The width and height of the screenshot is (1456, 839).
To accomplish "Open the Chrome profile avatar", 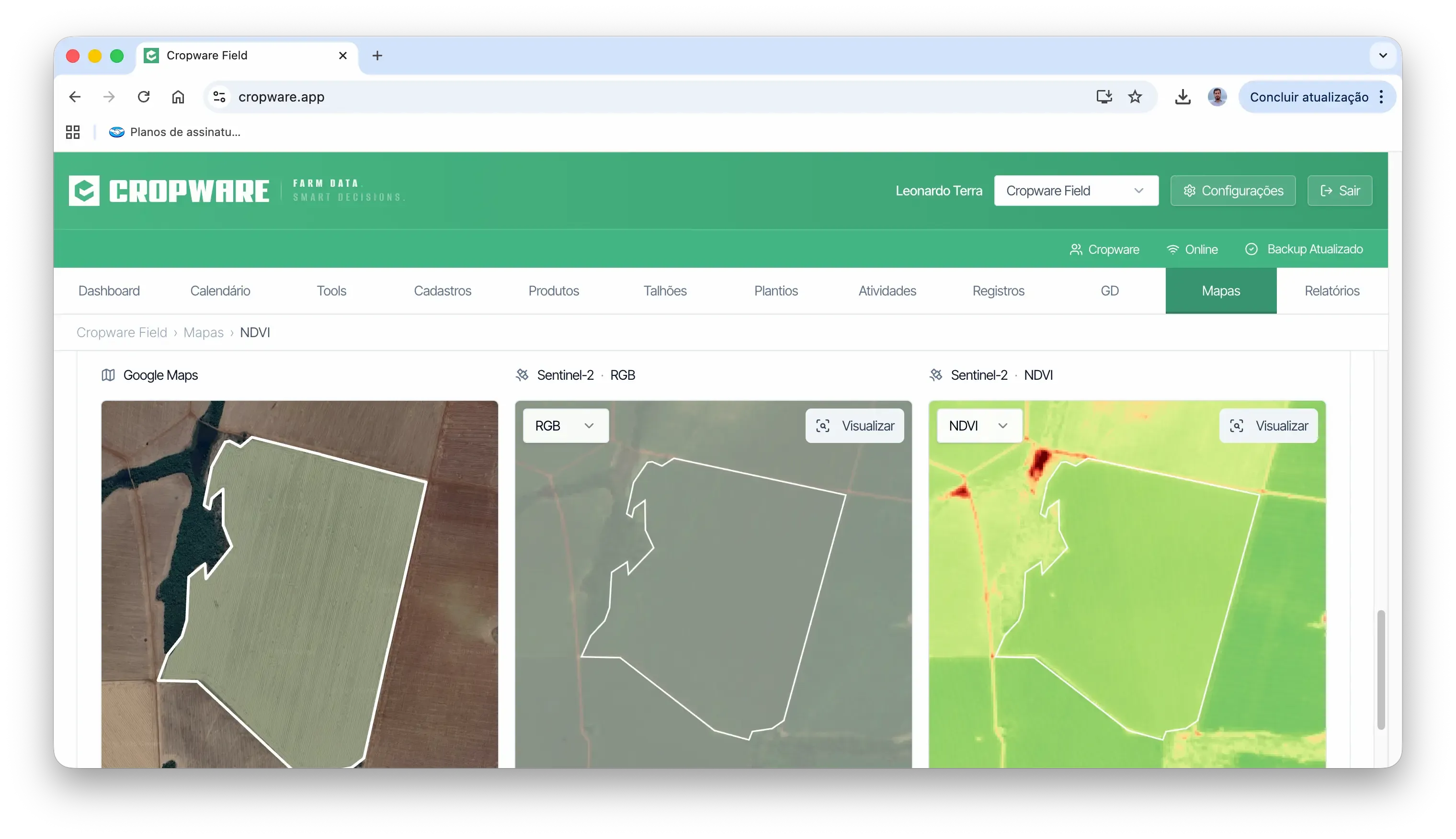I will [1217, 97].
